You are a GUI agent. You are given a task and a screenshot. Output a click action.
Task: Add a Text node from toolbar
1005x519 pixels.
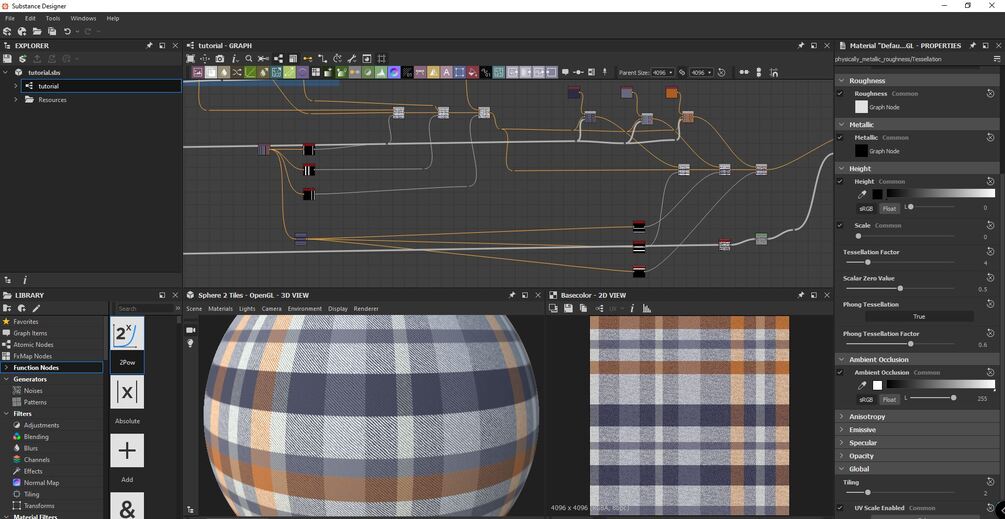coord(447,72)
